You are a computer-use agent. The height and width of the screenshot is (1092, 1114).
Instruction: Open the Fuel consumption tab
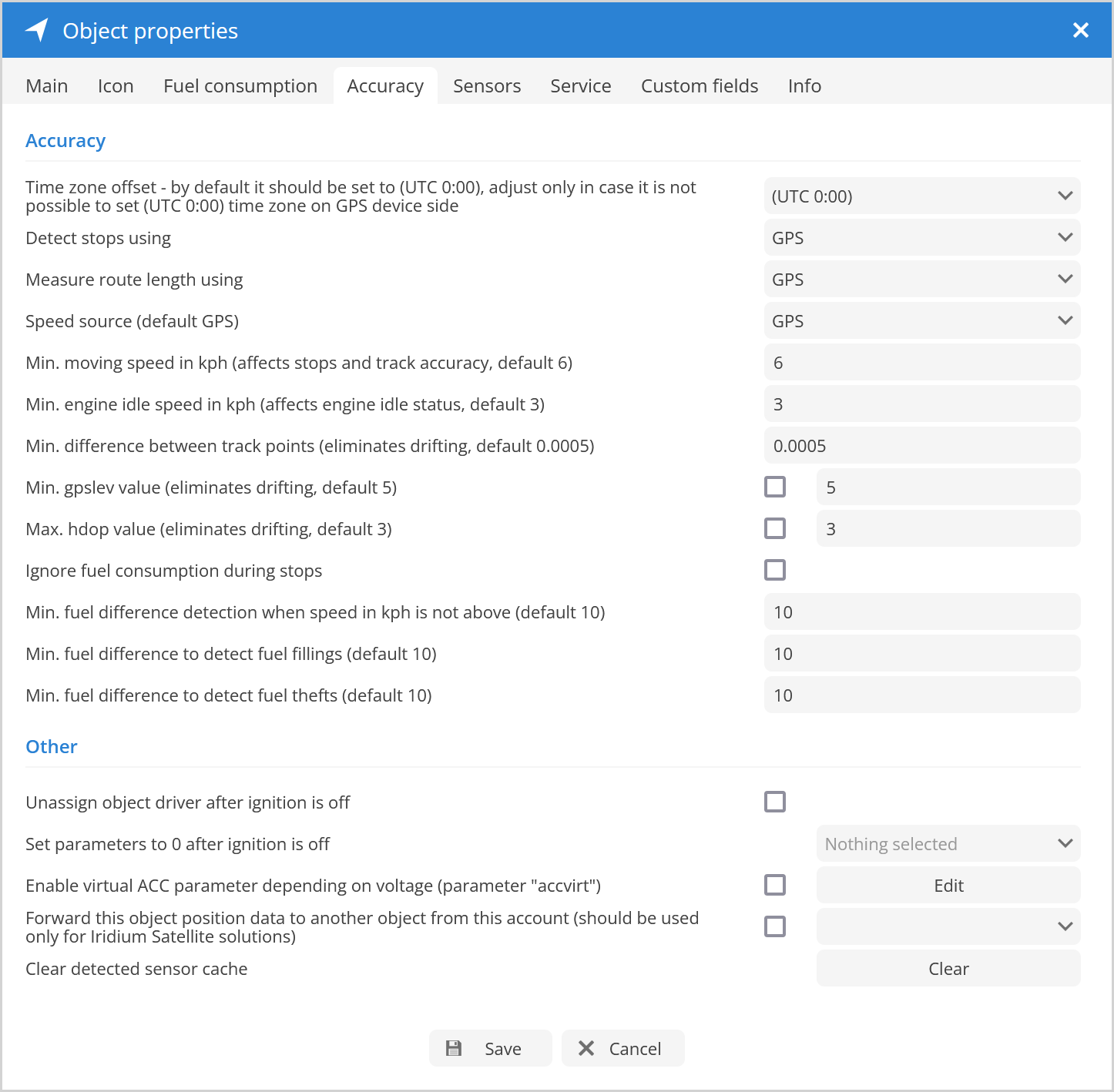[240, 85]
